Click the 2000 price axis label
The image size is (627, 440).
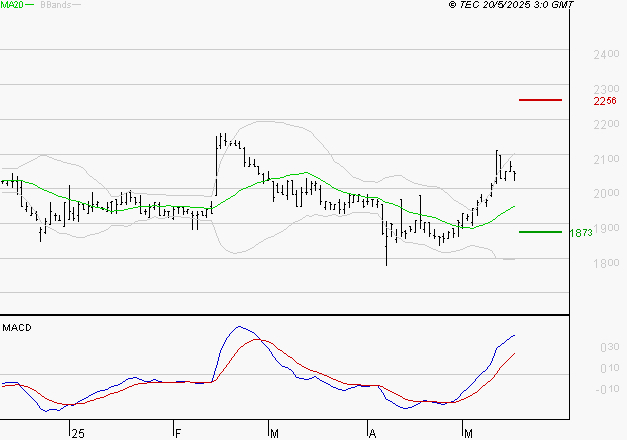[606, 194]
